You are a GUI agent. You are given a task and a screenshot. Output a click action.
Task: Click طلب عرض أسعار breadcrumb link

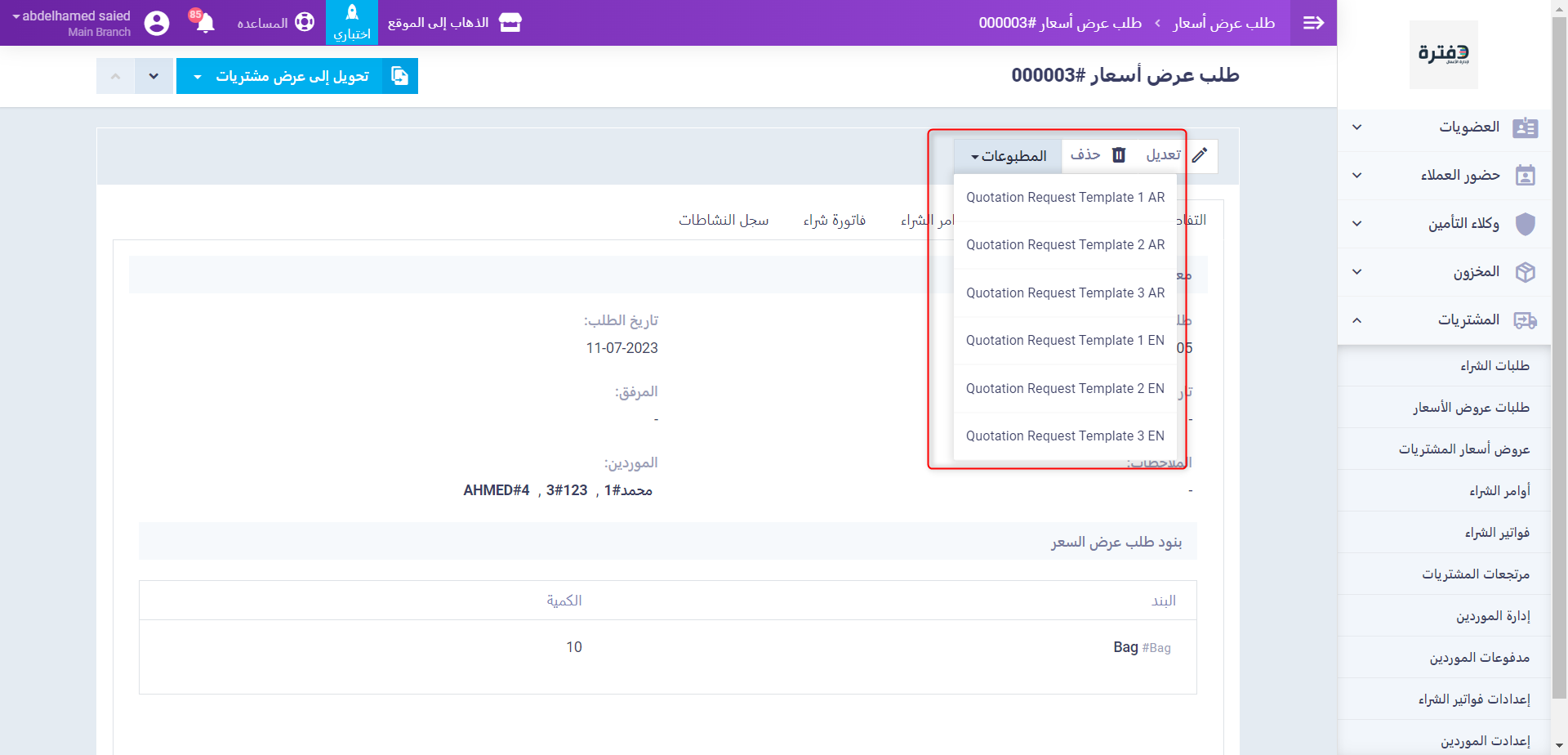coord(1223,23)
